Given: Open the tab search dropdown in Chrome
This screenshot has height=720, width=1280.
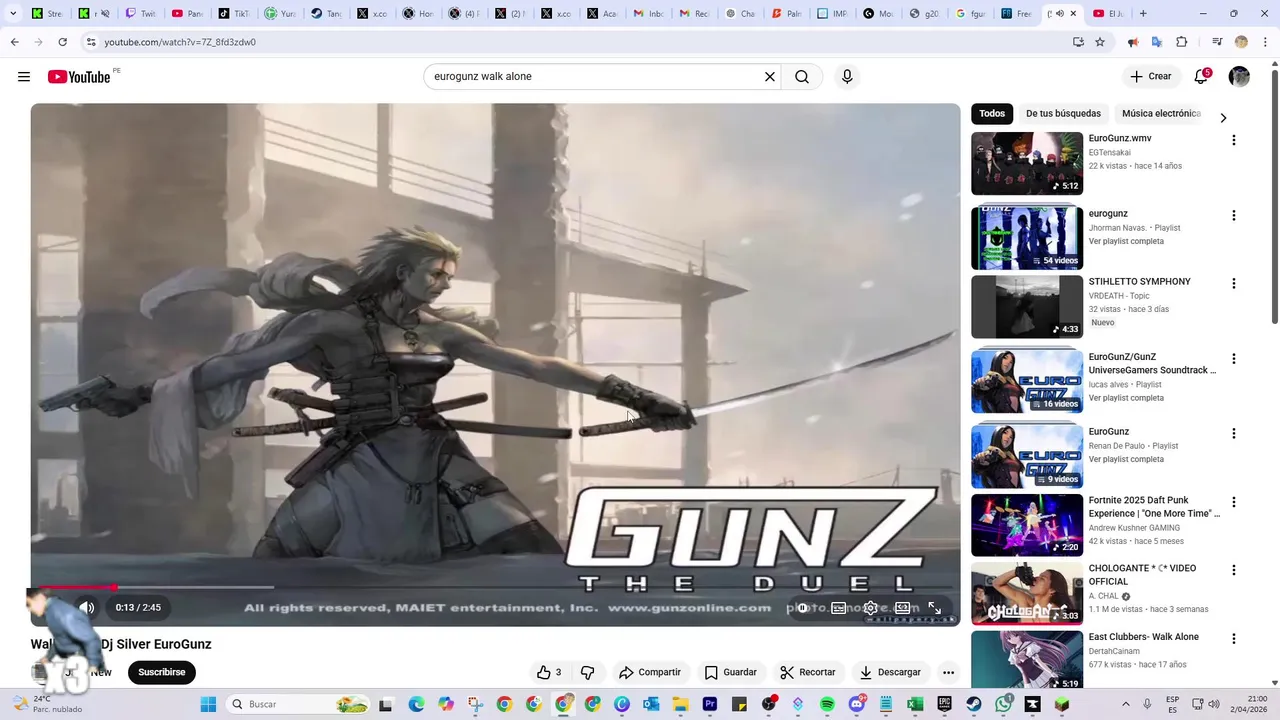Looking at the screenshot, I should [13, 14].
